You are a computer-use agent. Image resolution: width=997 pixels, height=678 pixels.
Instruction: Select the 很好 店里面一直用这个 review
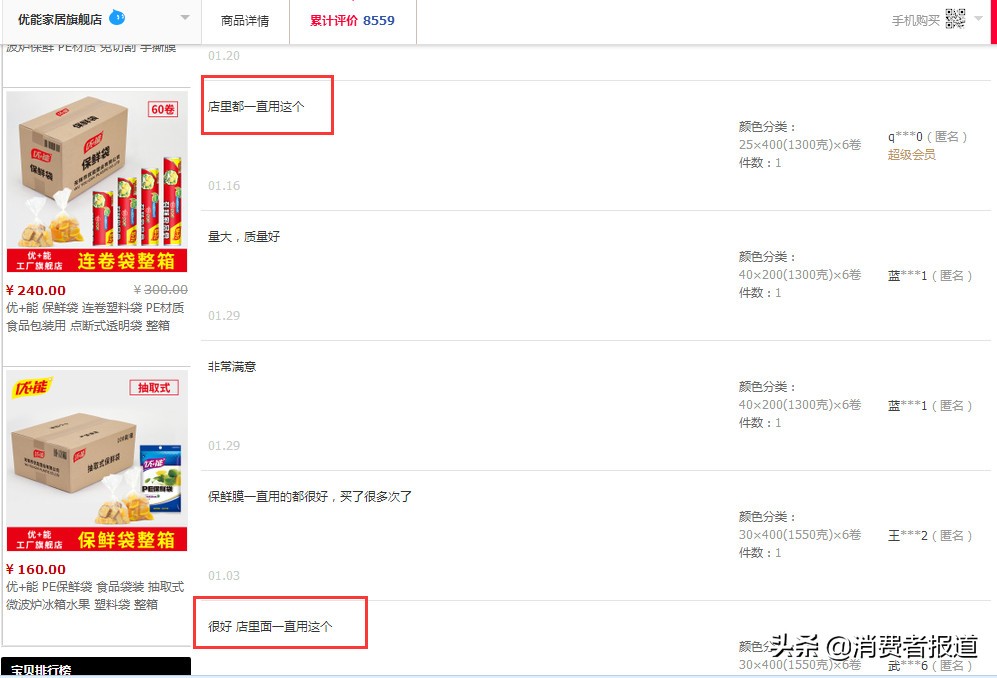coord(270,626)
